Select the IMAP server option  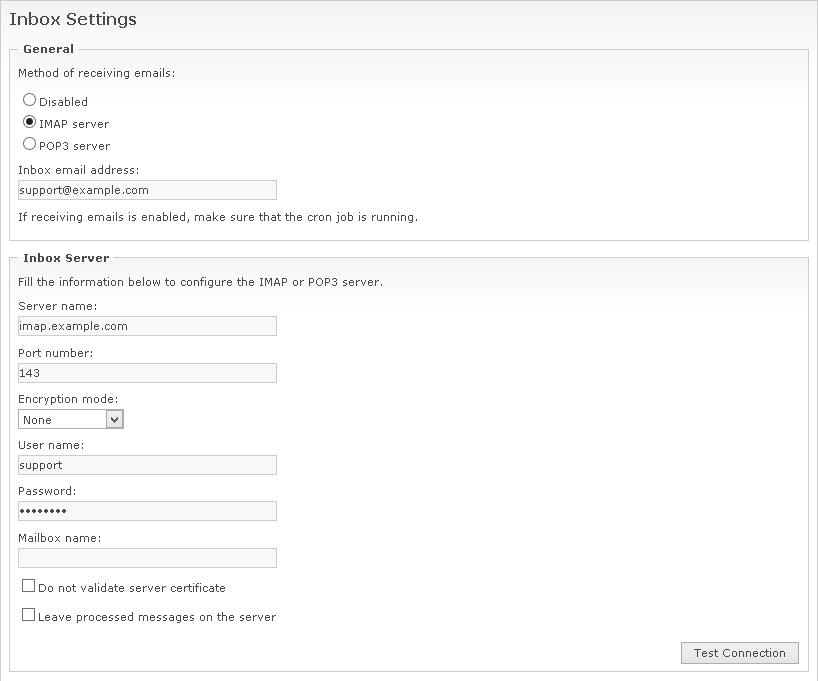click(30, 124)
